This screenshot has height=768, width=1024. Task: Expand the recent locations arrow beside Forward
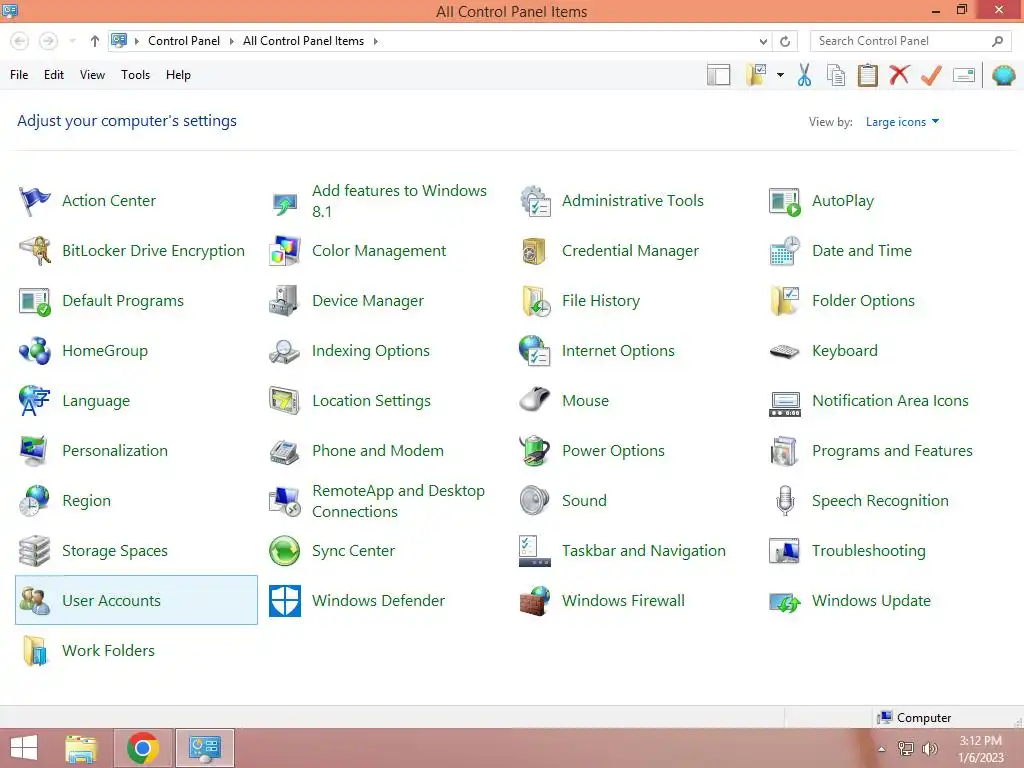tap(72, 41)
